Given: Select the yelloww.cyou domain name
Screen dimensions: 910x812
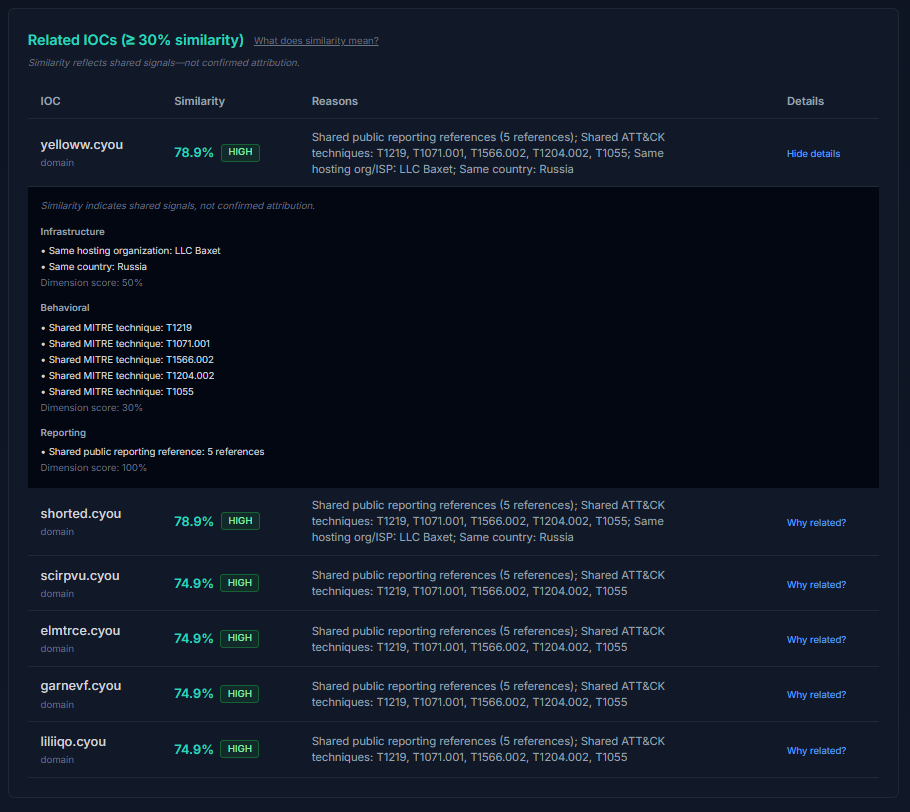Looking at the screenshot, I should (x=83, y=144).
